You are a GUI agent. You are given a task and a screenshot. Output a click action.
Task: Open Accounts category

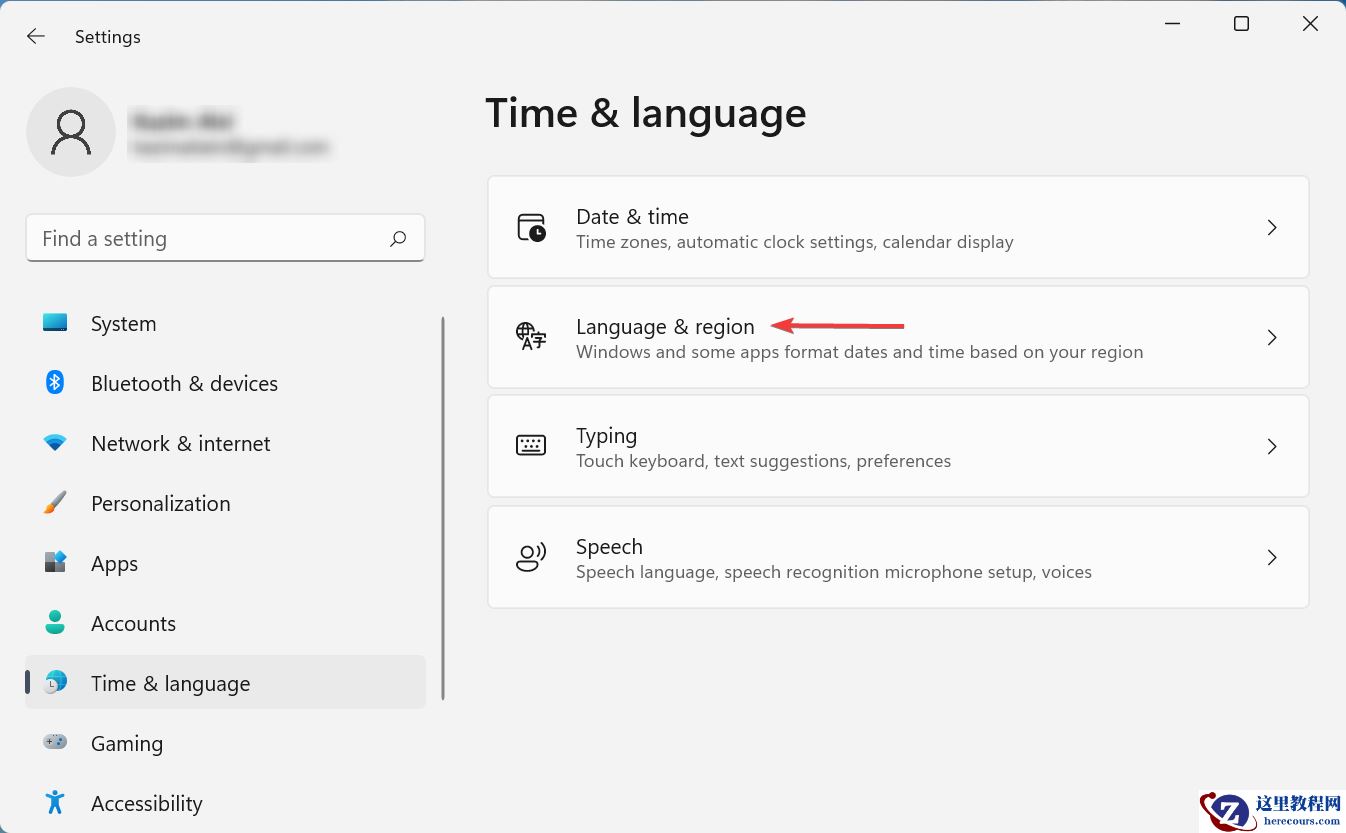coord(225,623)
